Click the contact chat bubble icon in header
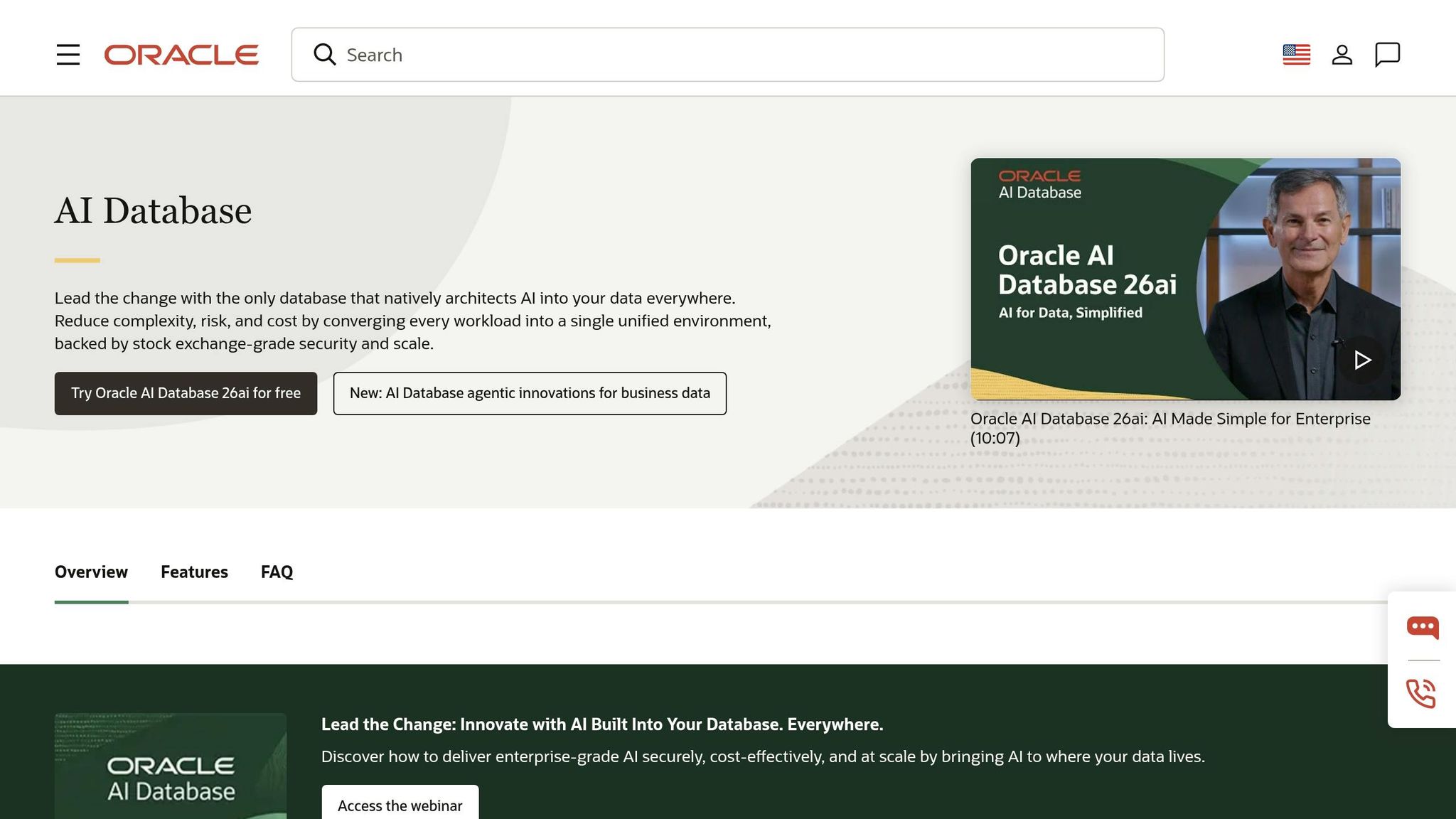1456x819 pixels. click(x=1387, y=54)
